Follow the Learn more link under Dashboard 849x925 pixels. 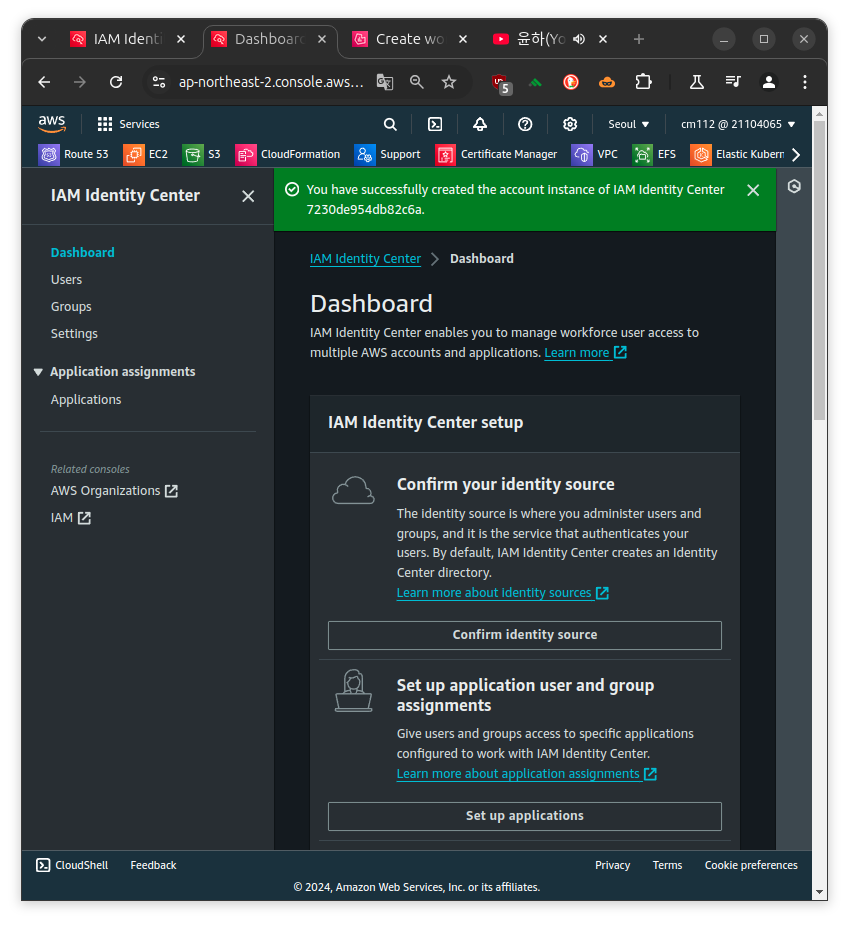coord(585,353)
